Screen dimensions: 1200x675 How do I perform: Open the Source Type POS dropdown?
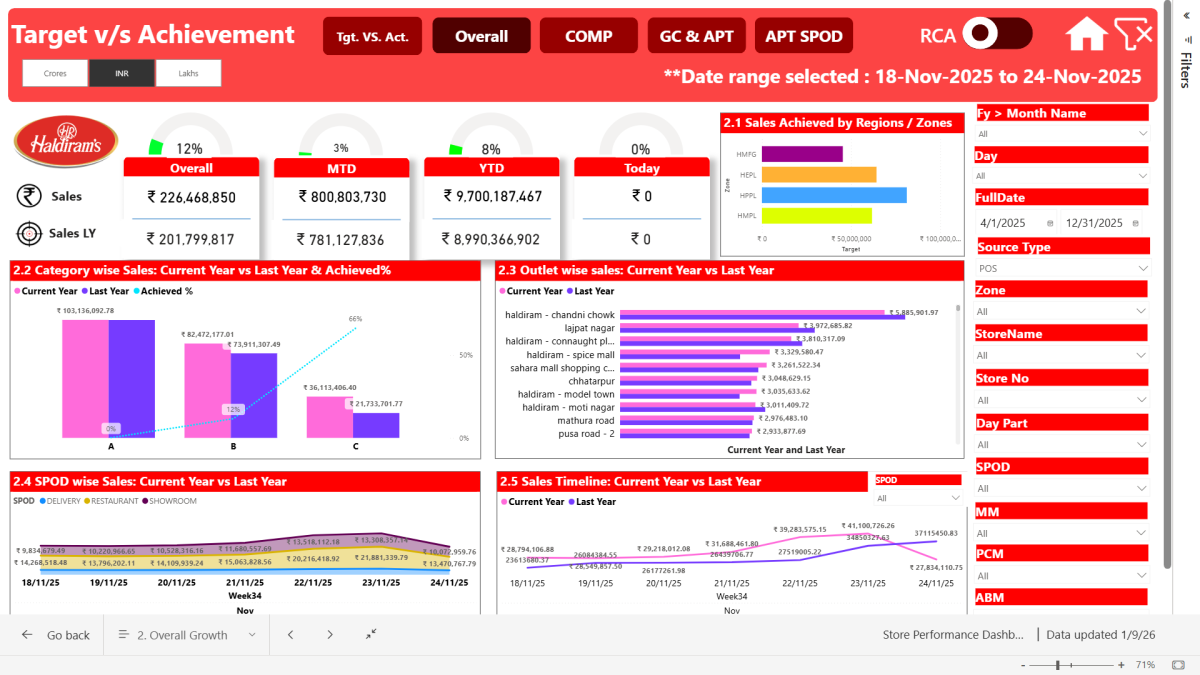(x=1062, y=268)
